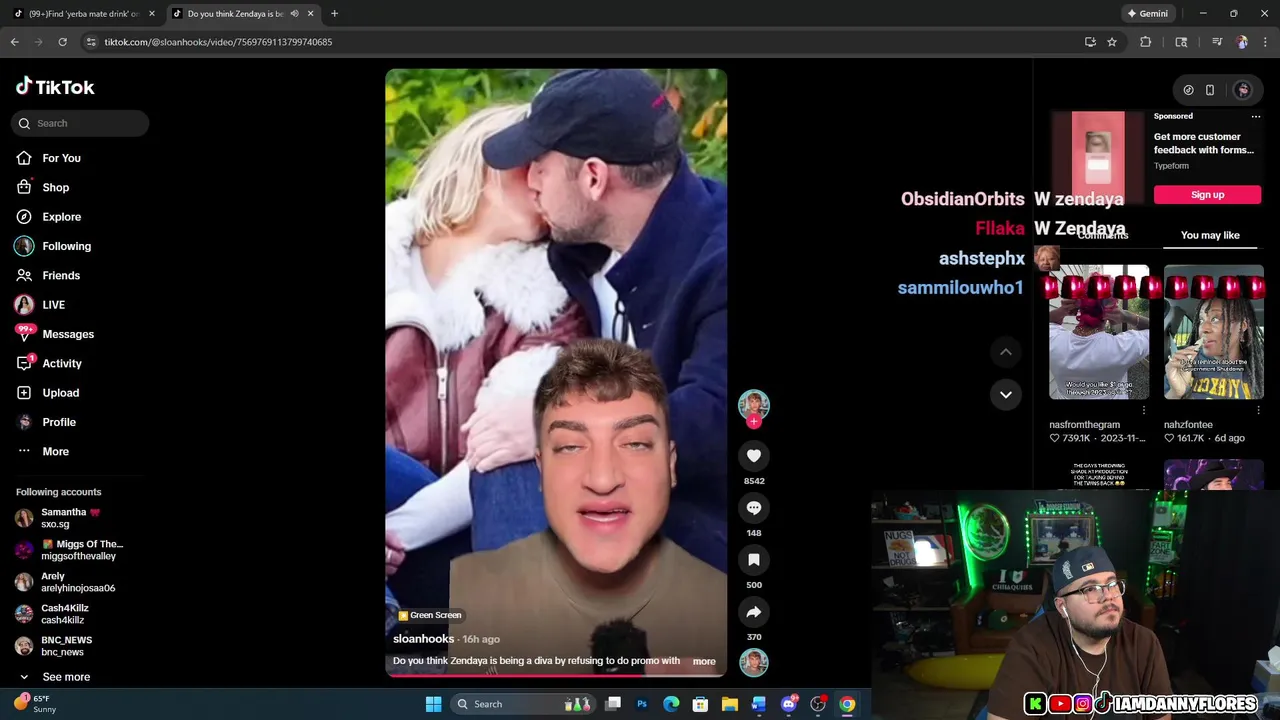Image resolution: width=1280 pixels, height=720 pixels.
Task: Open miggsofthevalley account
Action: pyautogui.click(x=70, y=550)
